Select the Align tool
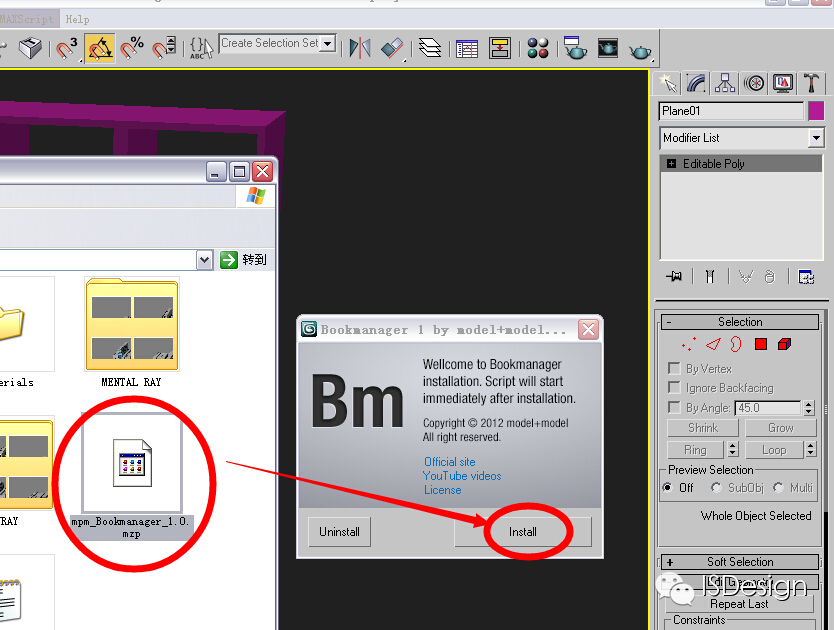Viewport: 834px width, 630px height. (x=393, y=48)
